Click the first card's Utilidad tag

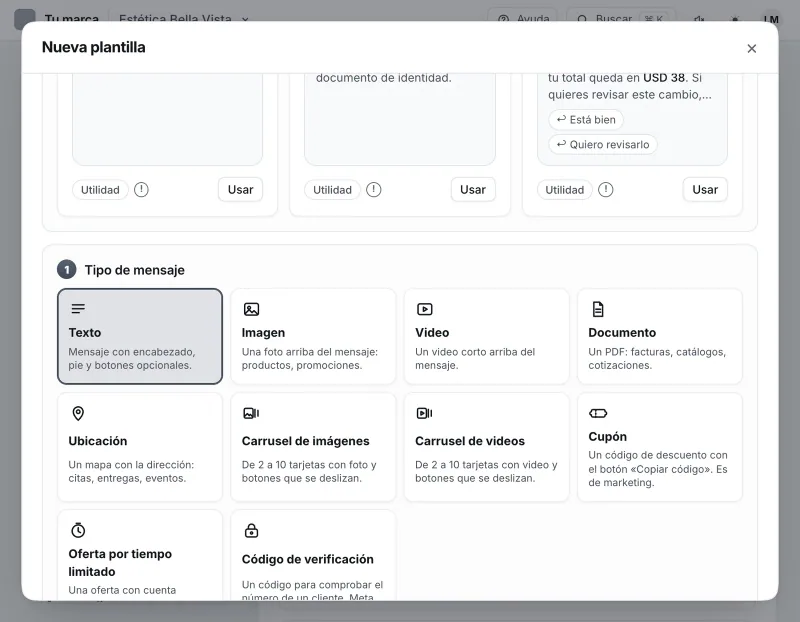tap(100, 190)
